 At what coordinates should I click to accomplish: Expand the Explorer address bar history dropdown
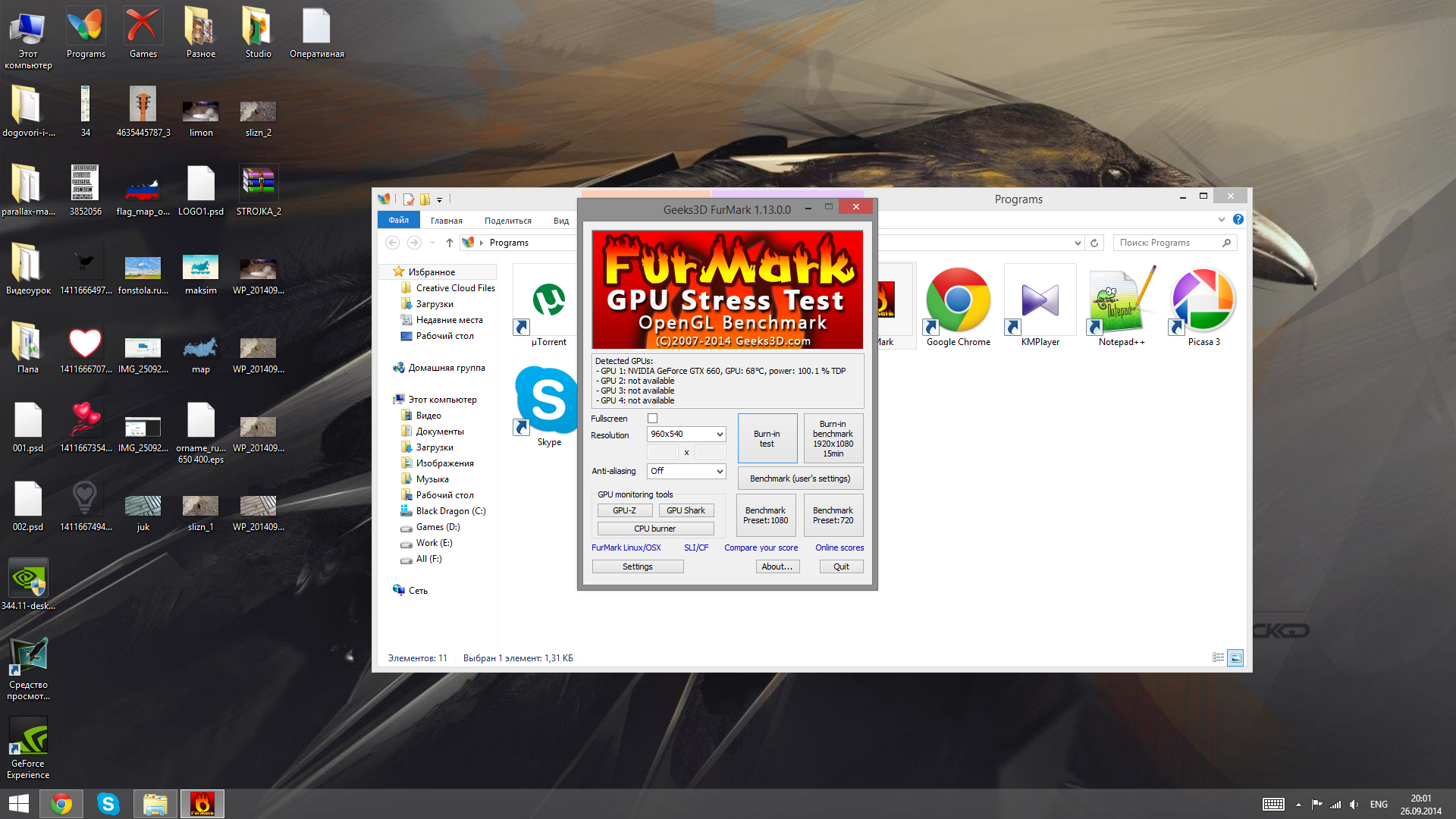[1078, 243]
